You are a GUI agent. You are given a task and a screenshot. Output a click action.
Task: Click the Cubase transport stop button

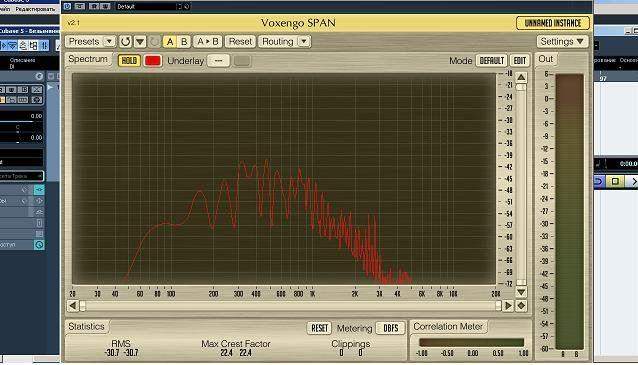615,181
